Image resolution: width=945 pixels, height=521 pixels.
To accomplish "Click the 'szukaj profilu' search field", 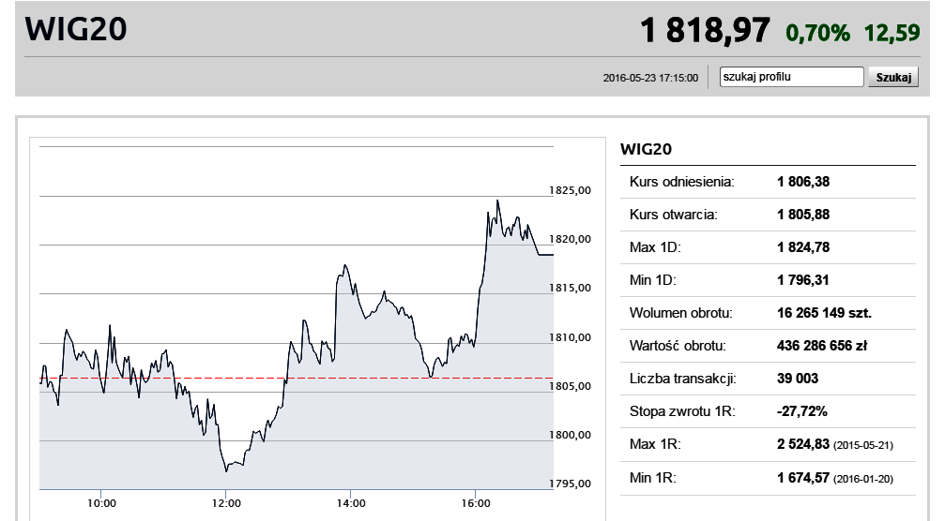I will pyautogui.click(x=791, y=77).
